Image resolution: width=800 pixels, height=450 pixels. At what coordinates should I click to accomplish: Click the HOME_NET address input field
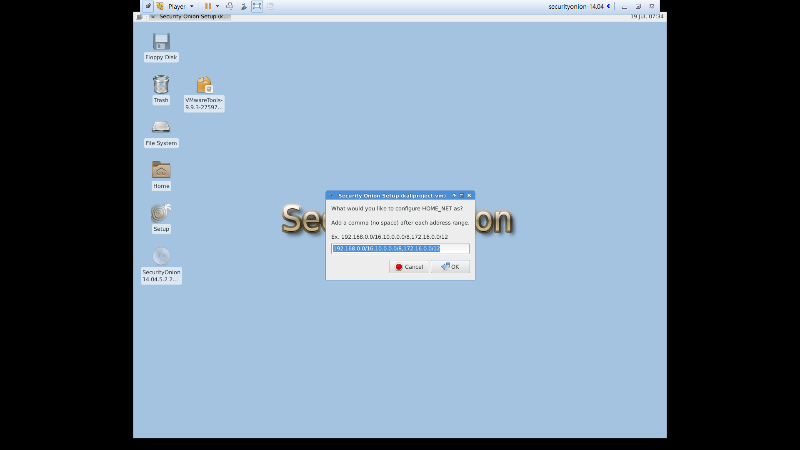(x=401, y=248)
